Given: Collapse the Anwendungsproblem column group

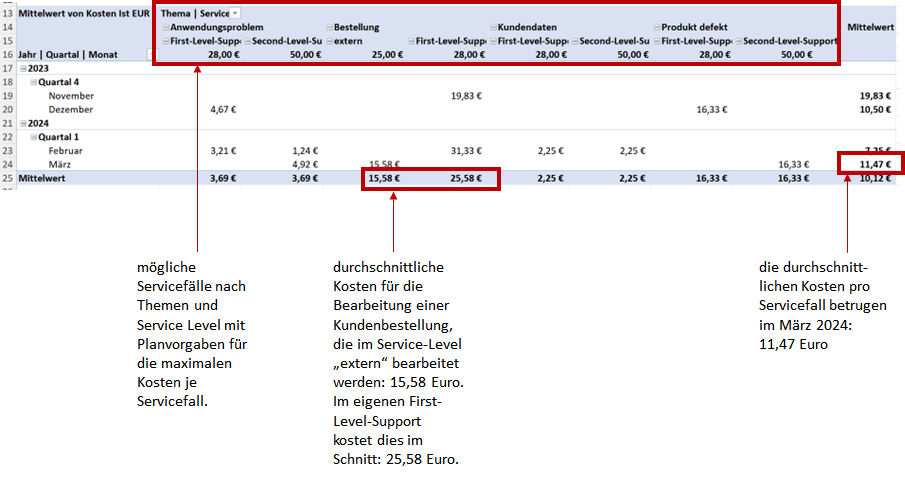Looking at the screenshot, I should (166, 28).
